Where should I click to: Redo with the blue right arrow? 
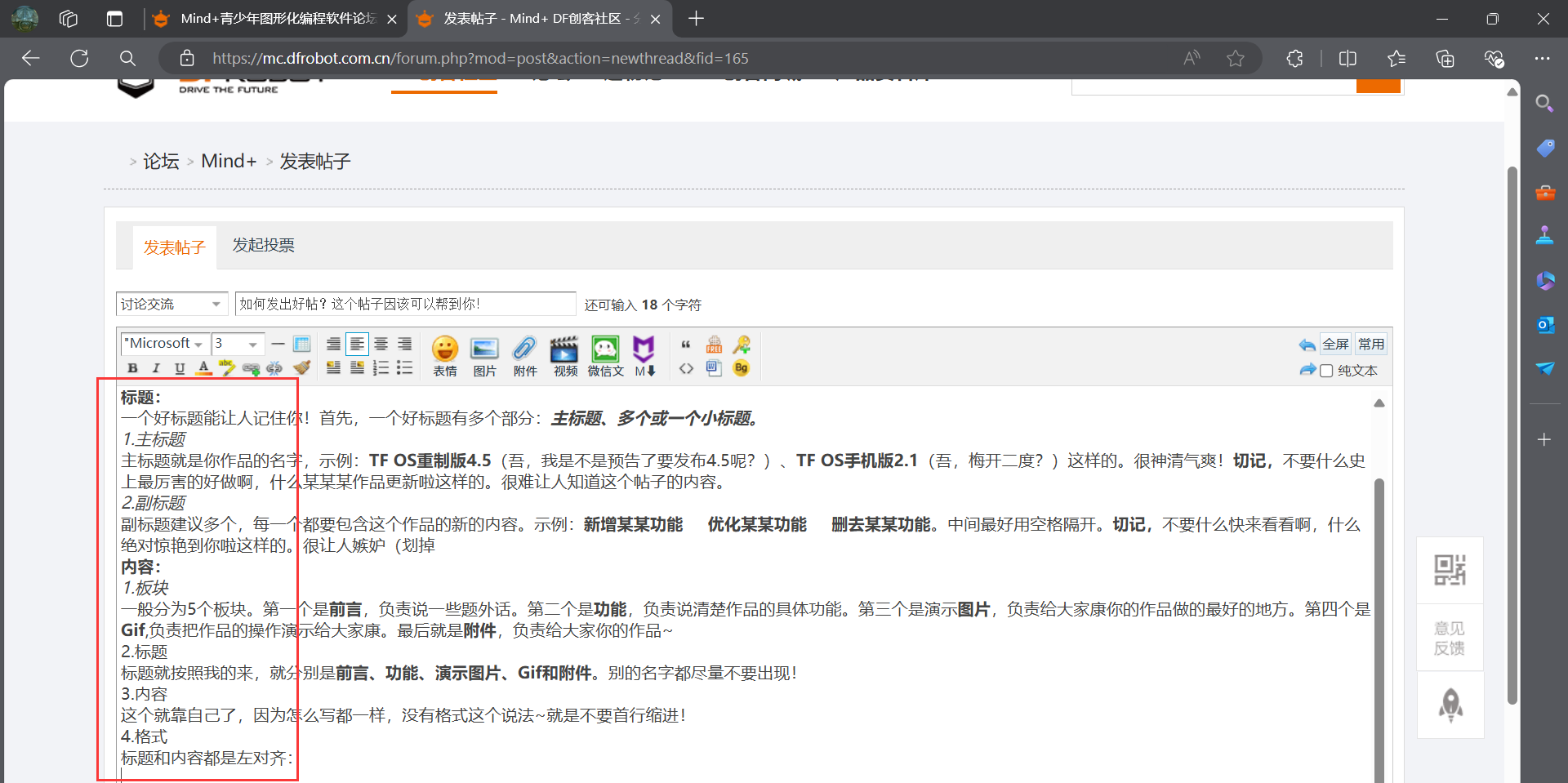coord(1307,370)
